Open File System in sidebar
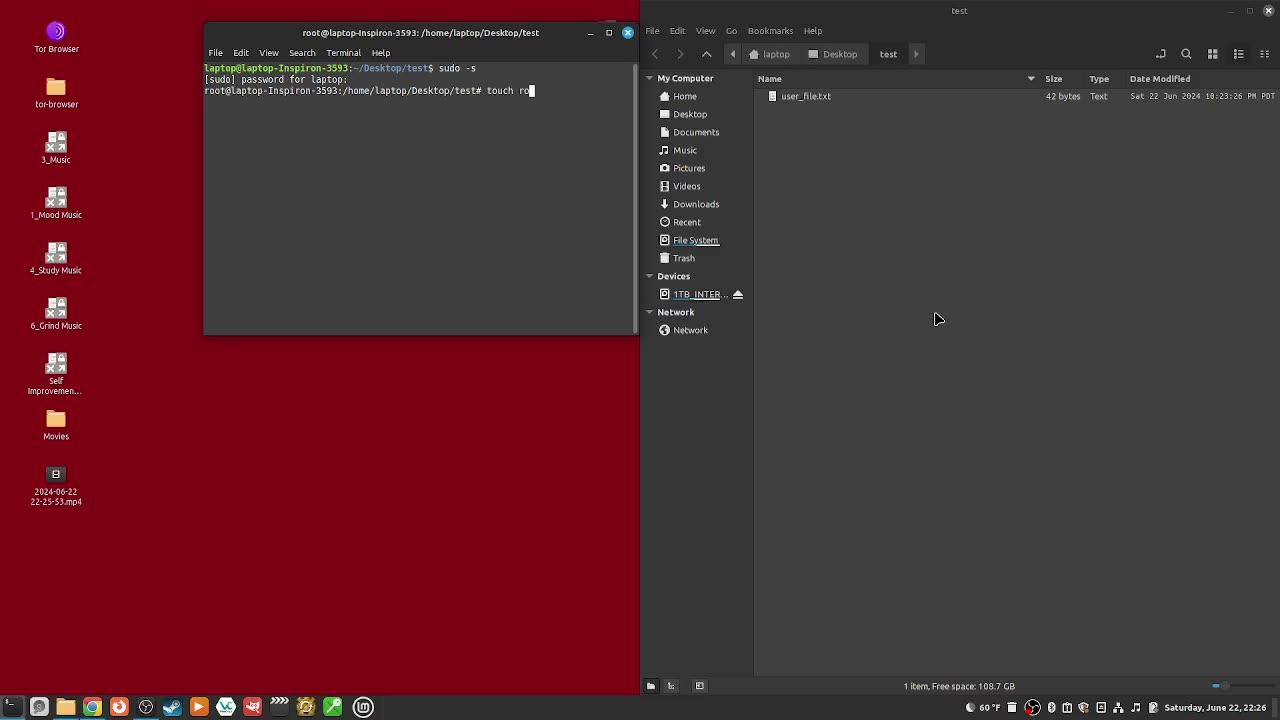 (696, 240)
